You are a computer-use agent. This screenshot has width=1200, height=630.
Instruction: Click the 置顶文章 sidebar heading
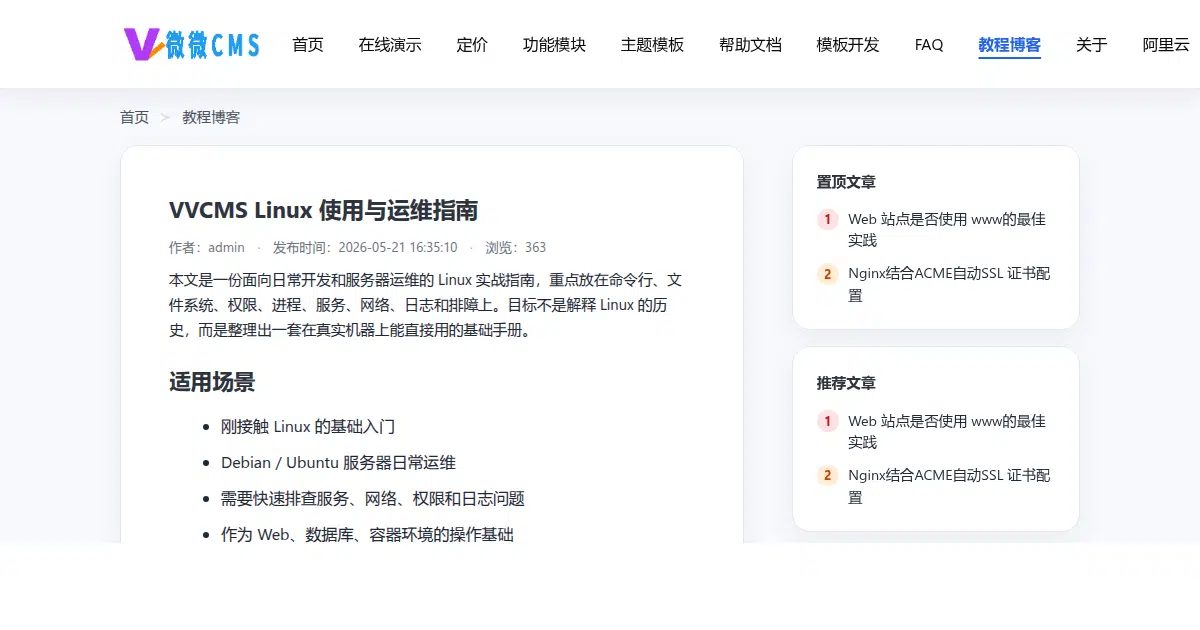tap(846, 182)
